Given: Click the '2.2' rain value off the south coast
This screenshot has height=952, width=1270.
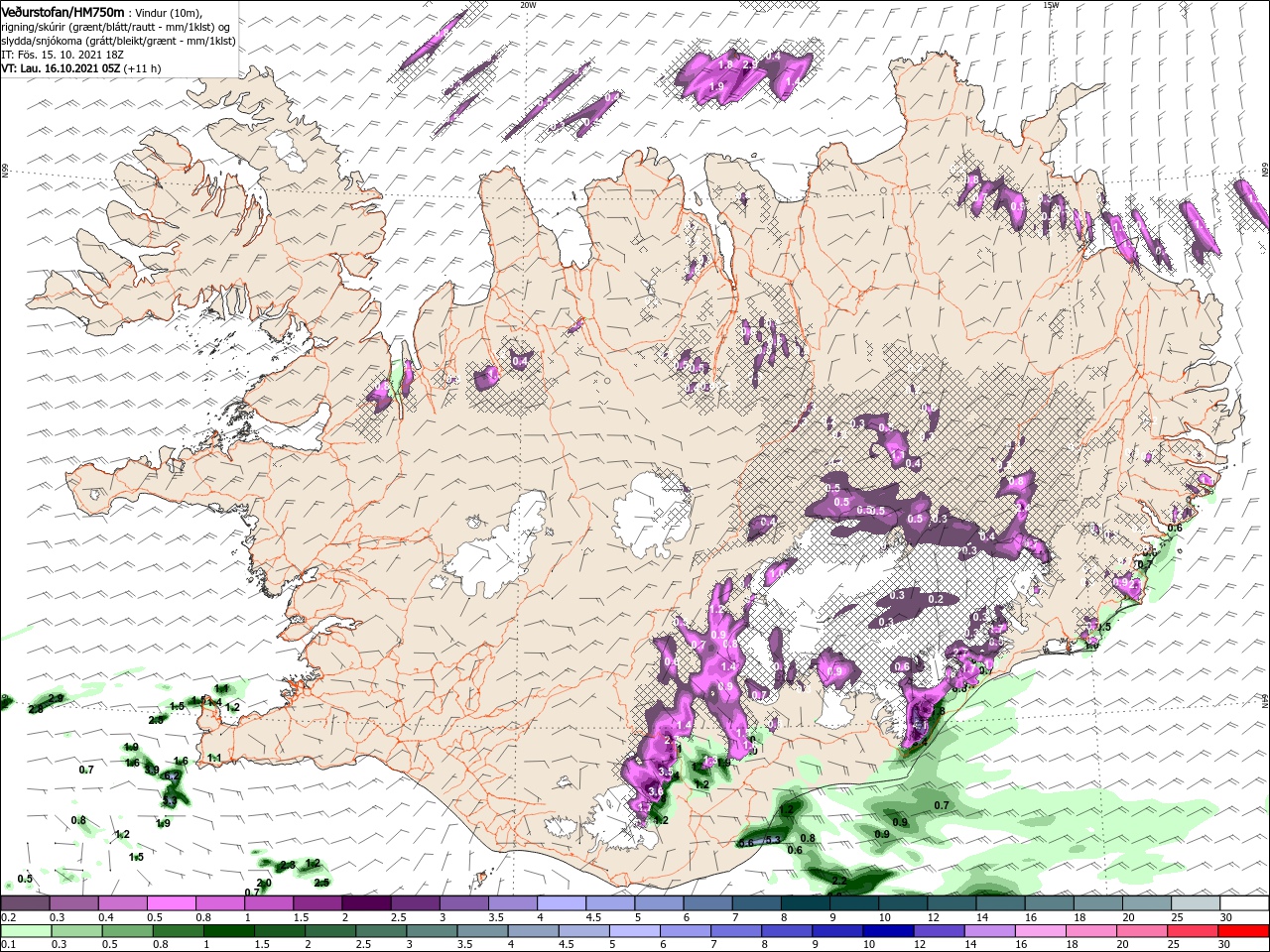Looking at the screenshot, I should click(x=839, y=881).
